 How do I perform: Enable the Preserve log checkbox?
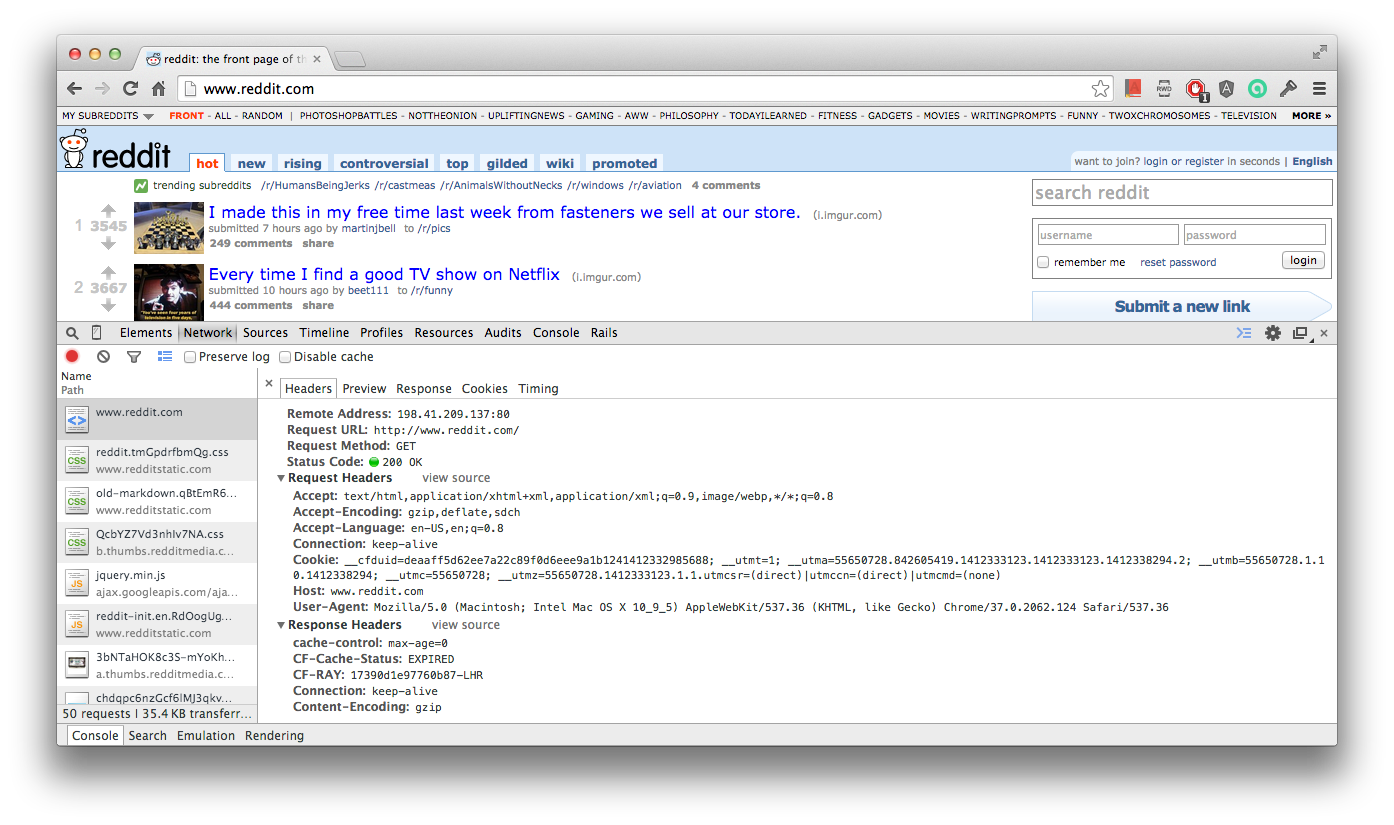190,357
